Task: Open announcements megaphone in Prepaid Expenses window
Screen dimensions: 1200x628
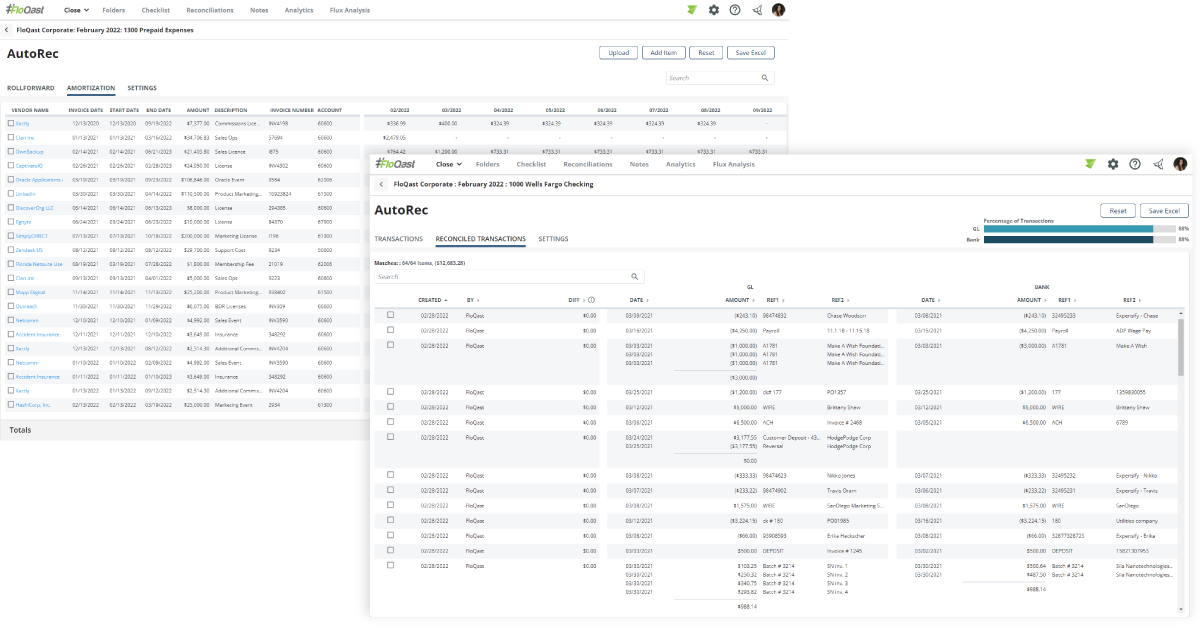Action: click(x=757, y=10)
